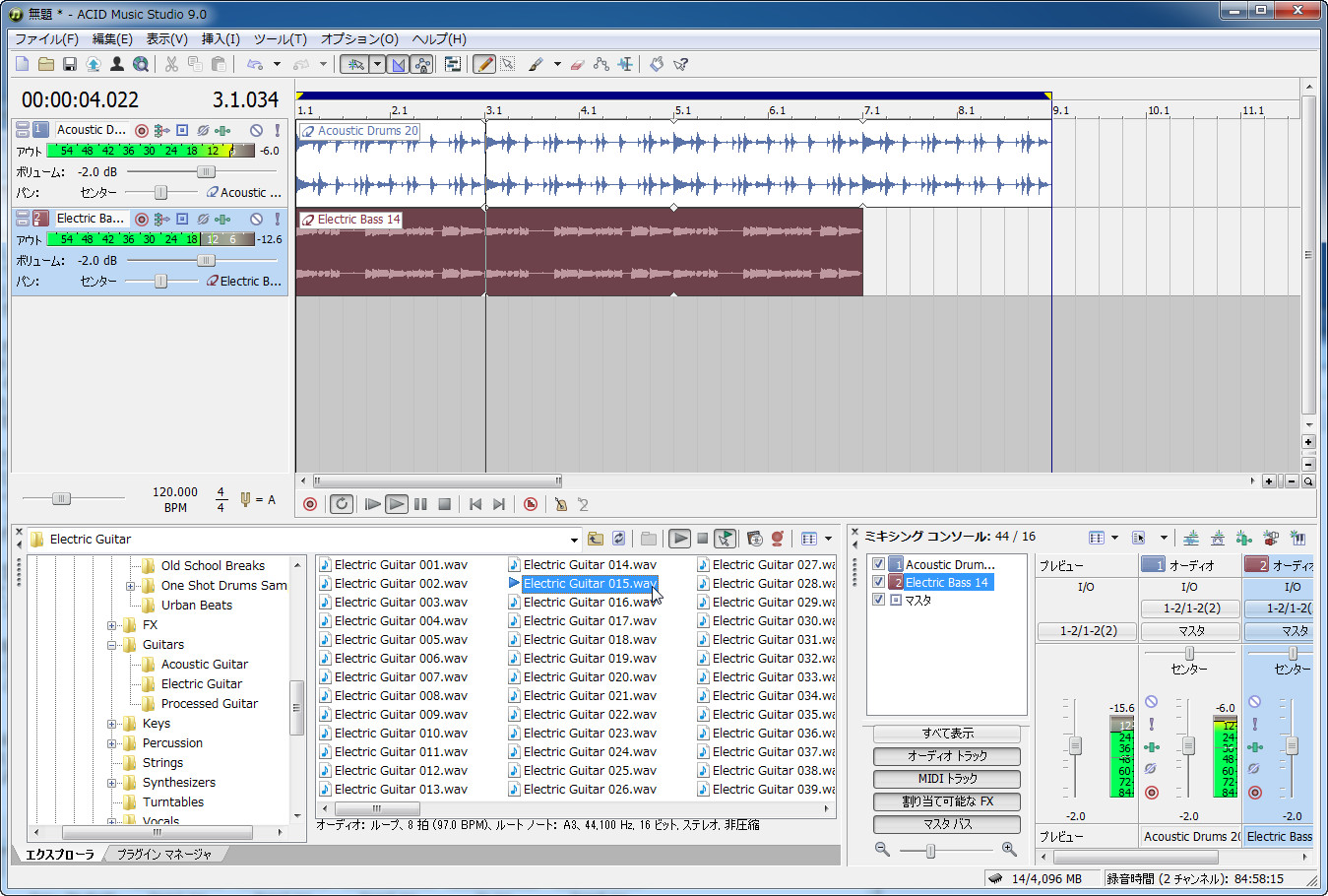The image size is (1328, 896).
Task: Select Electric Guitar 016.wav in the file list
Action: click(590, 602)
